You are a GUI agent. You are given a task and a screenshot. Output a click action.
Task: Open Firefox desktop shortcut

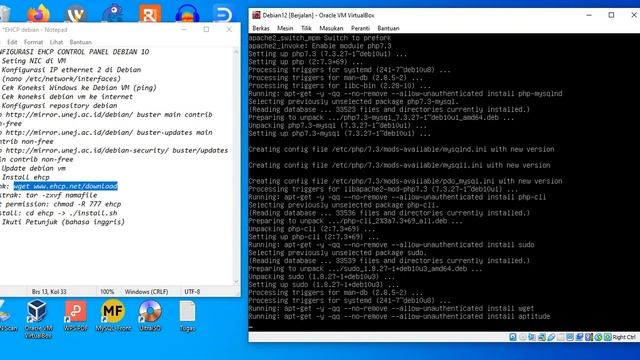pos(39,14)
